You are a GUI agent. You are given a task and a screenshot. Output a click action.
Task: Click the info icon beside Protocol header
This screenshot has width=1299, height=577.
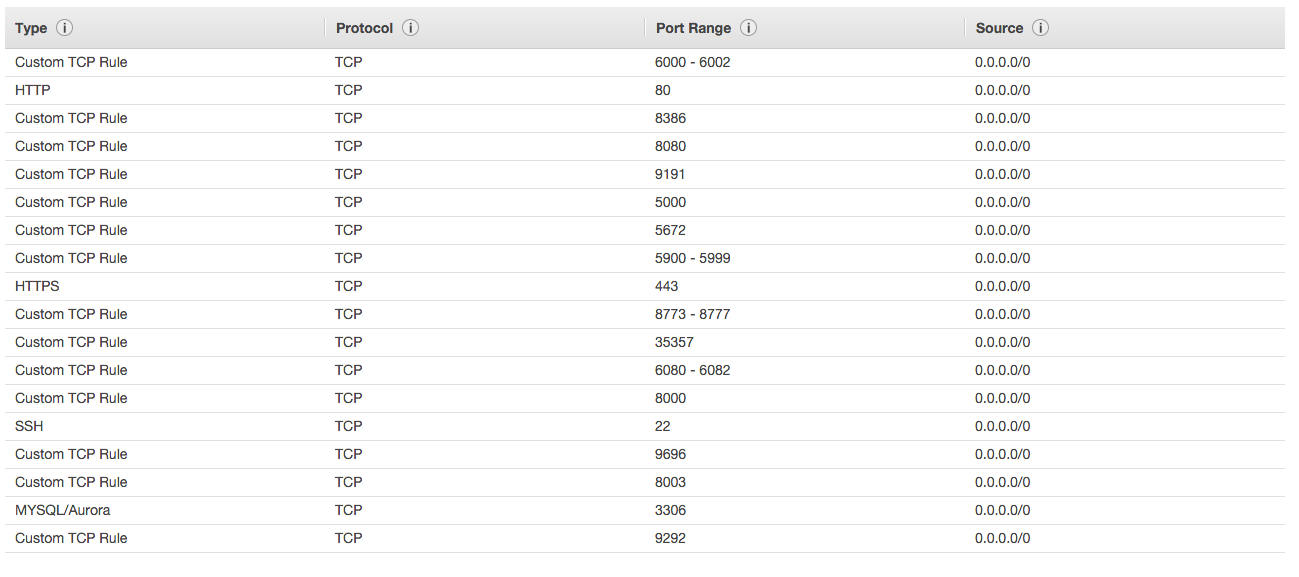click(410, 28)
